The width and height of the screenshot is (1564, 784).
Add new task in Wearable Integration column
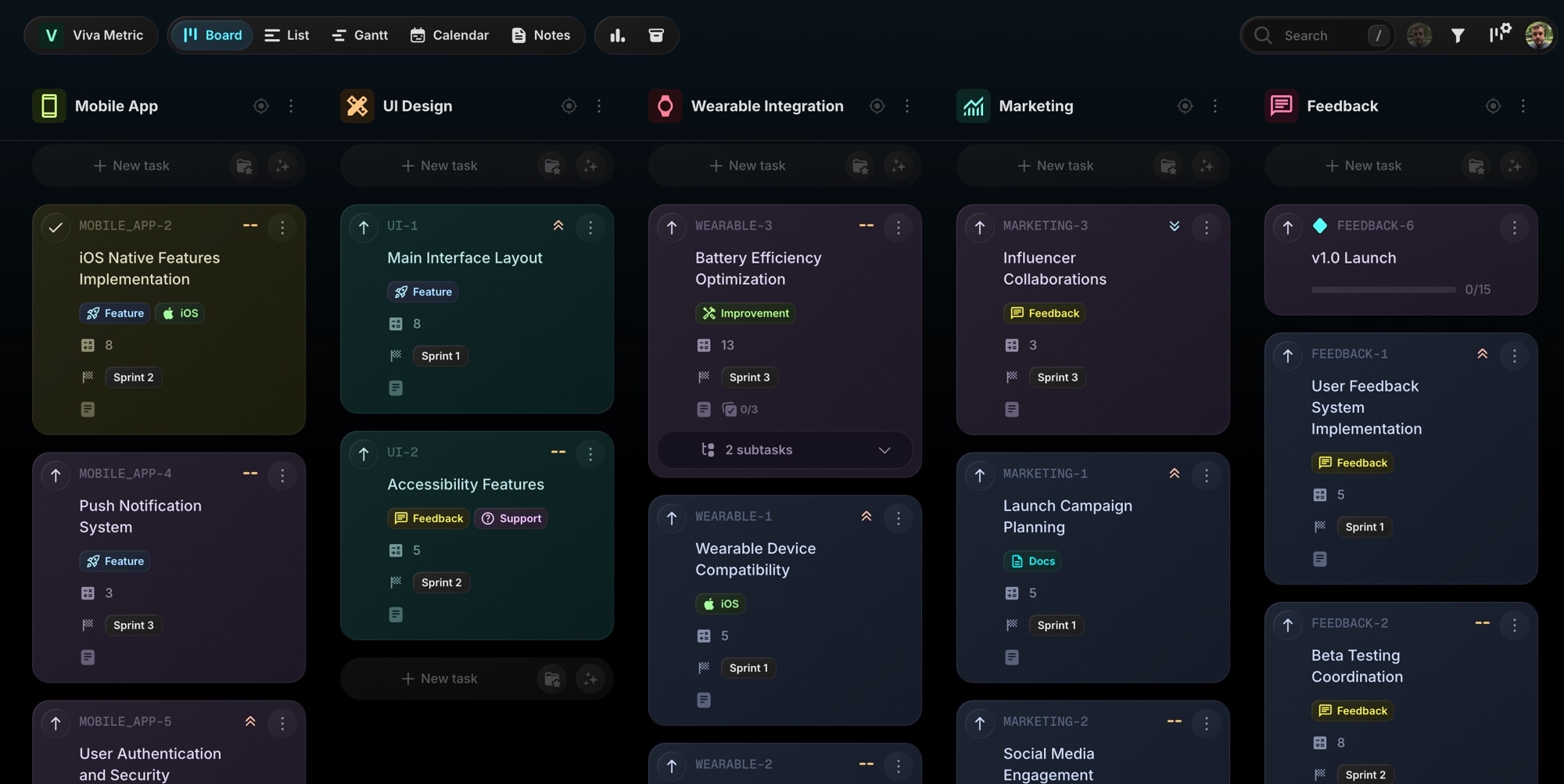[x=748, y=166]
